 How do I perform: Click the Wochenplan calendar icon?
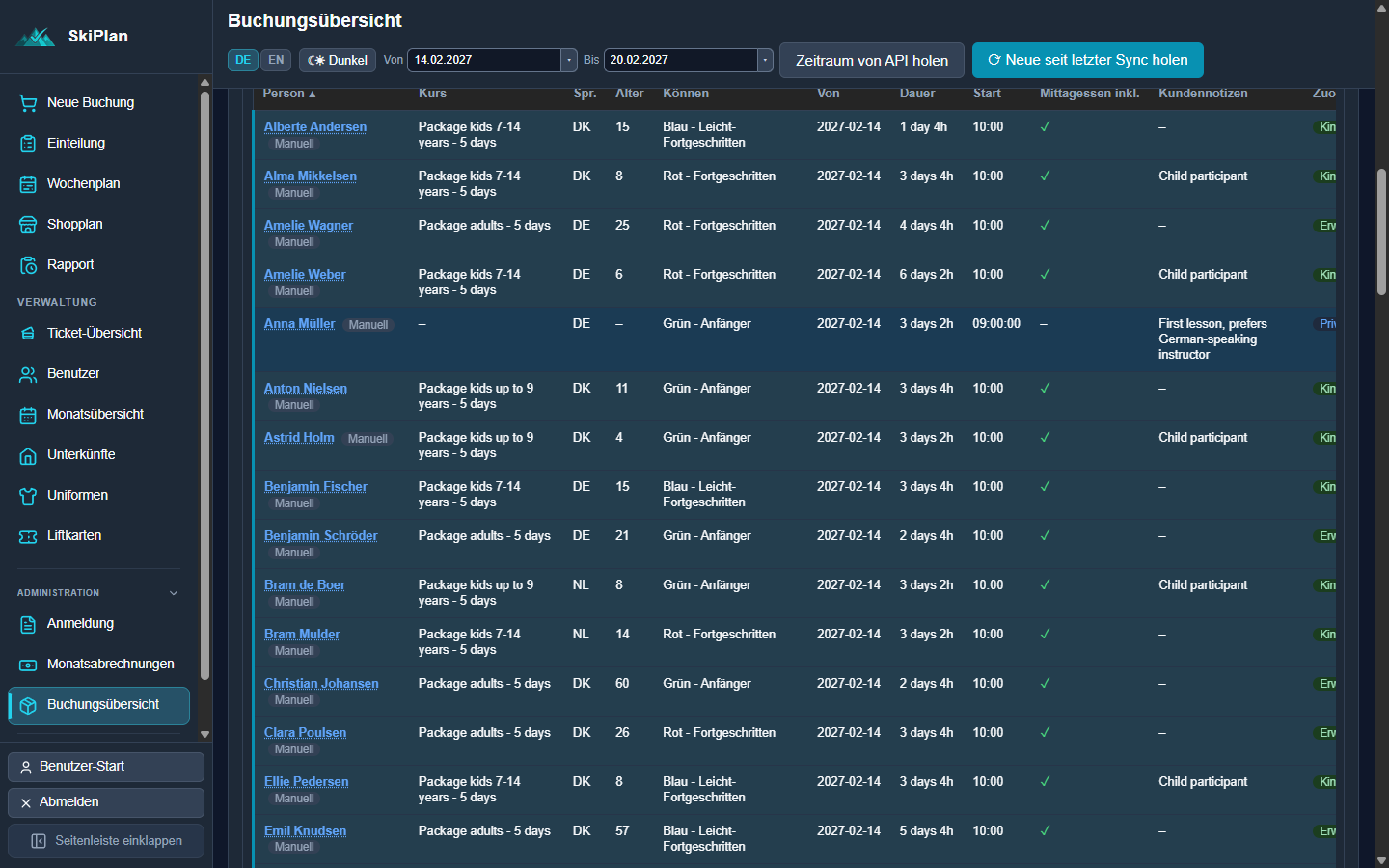pos(28,184)
